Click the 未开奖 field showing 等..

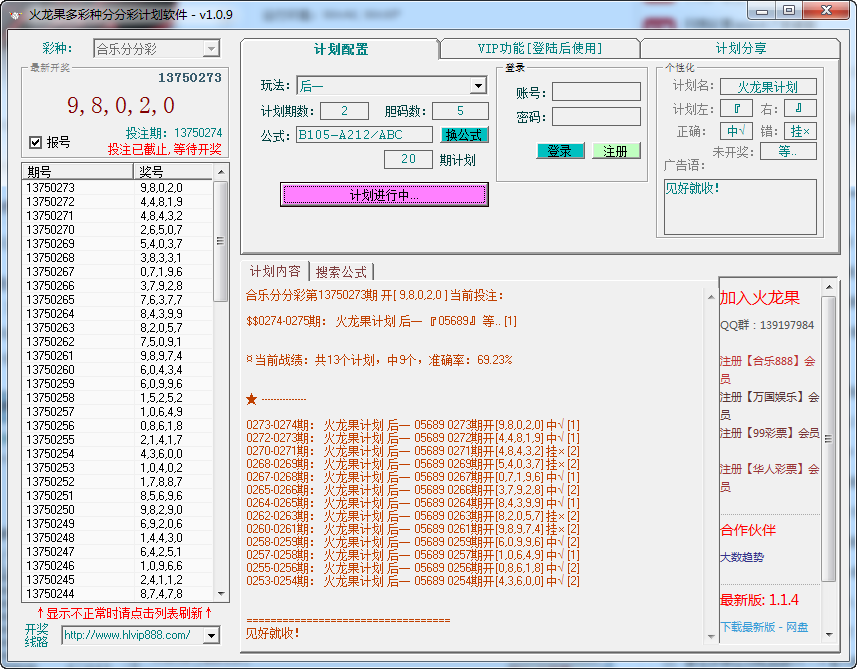tap(788, 151)
